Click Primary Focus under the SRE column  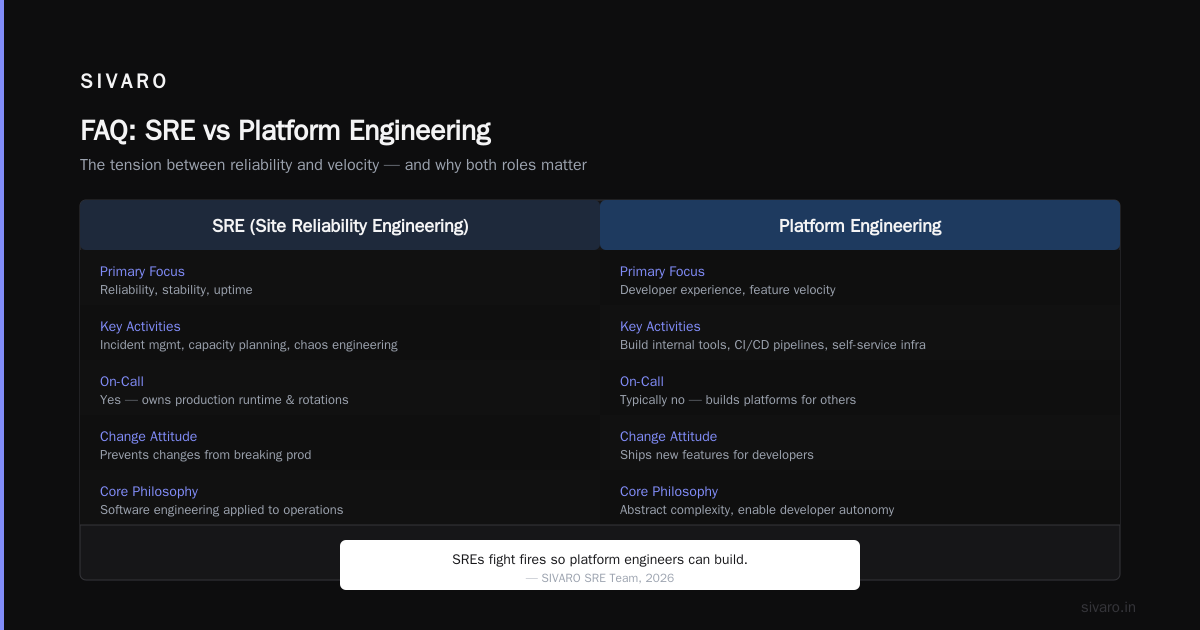click(142, 271)
